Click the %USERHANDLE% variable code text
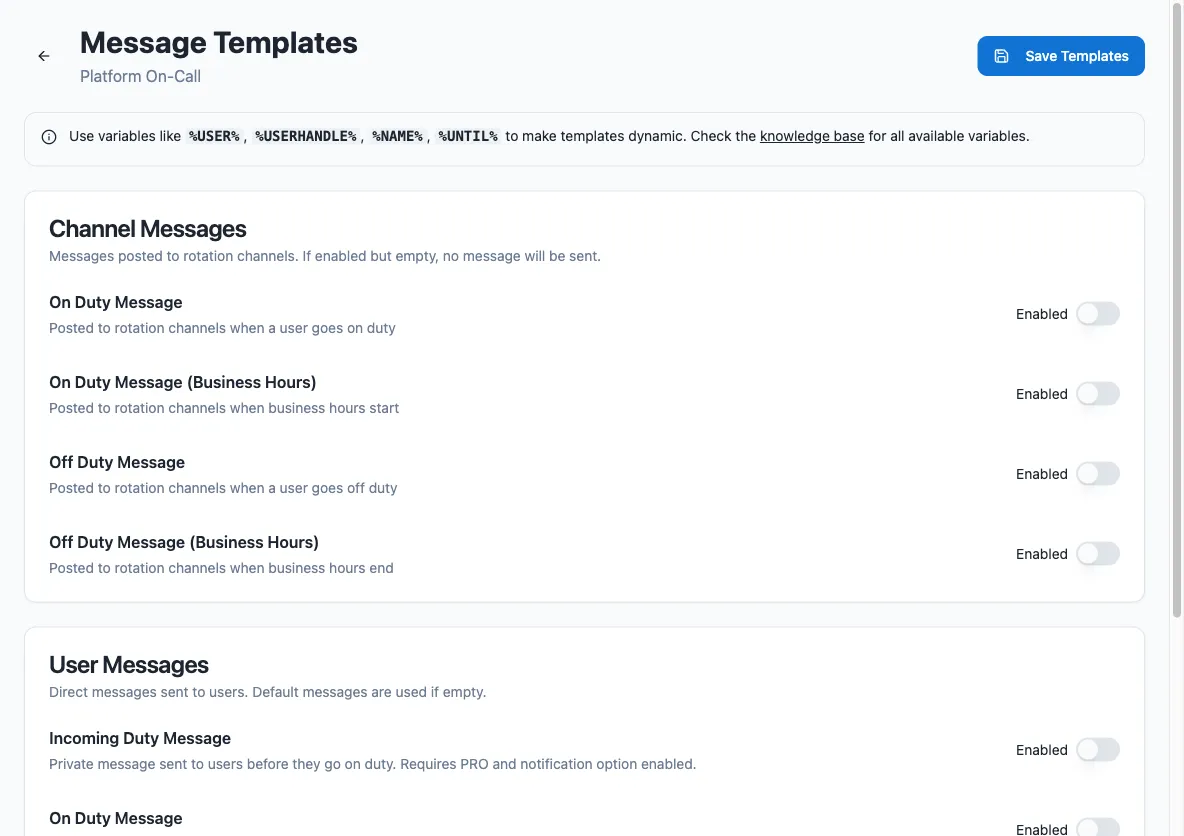Viewport: 1184px width, 836px height. click(305, 136)
